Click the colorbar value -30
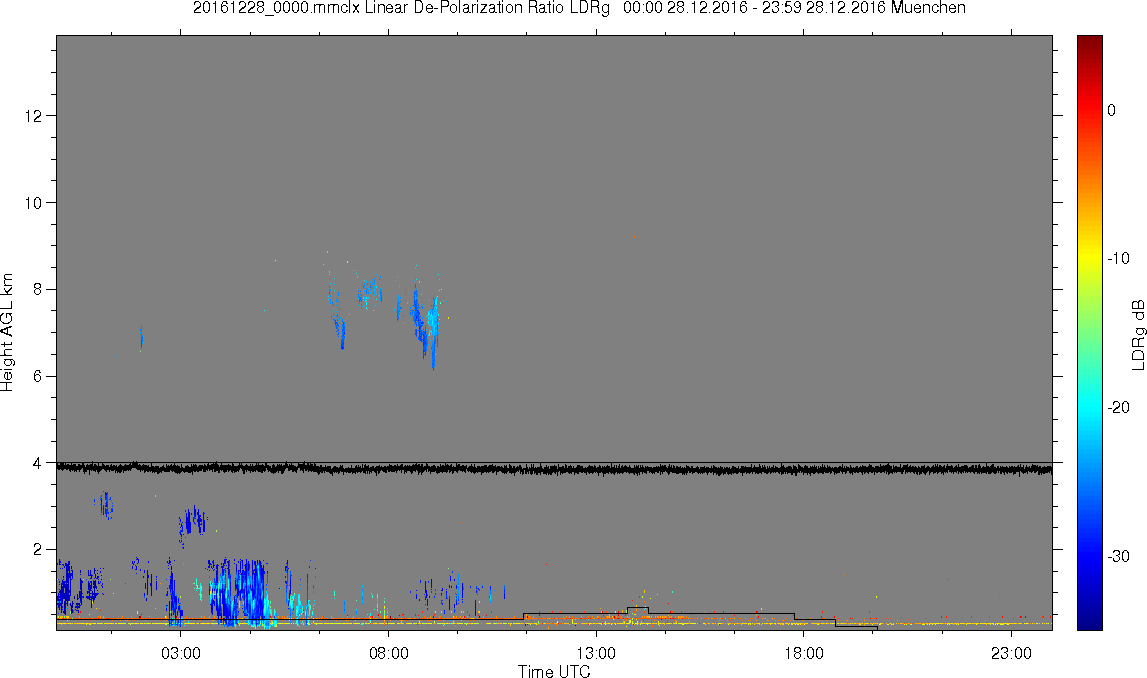The width and height of the screenshot is (1147, 678). [x=1118, y=557]
